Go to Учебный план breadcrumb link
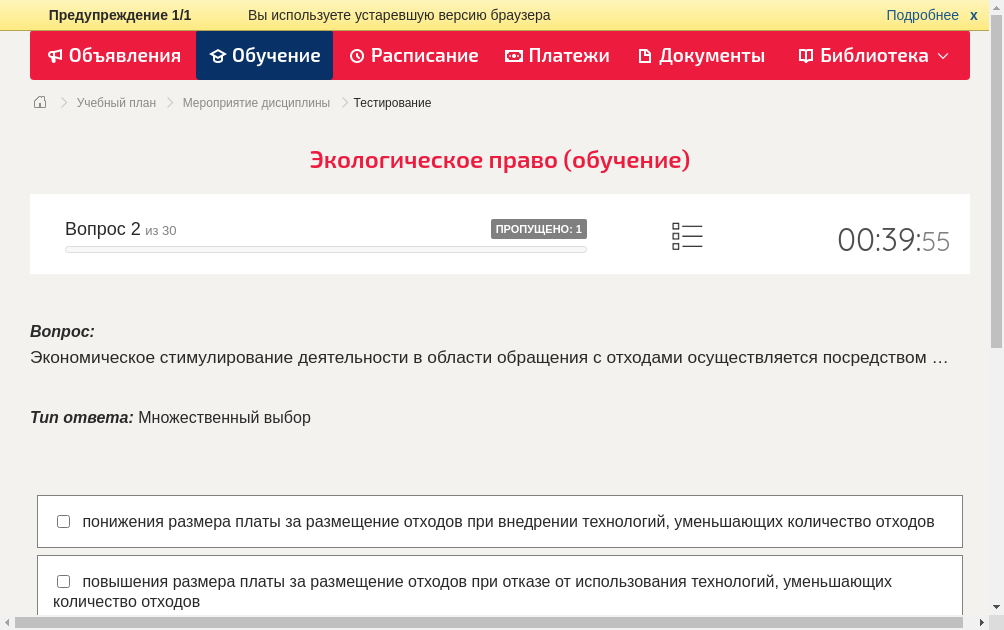 pos(116,103)
